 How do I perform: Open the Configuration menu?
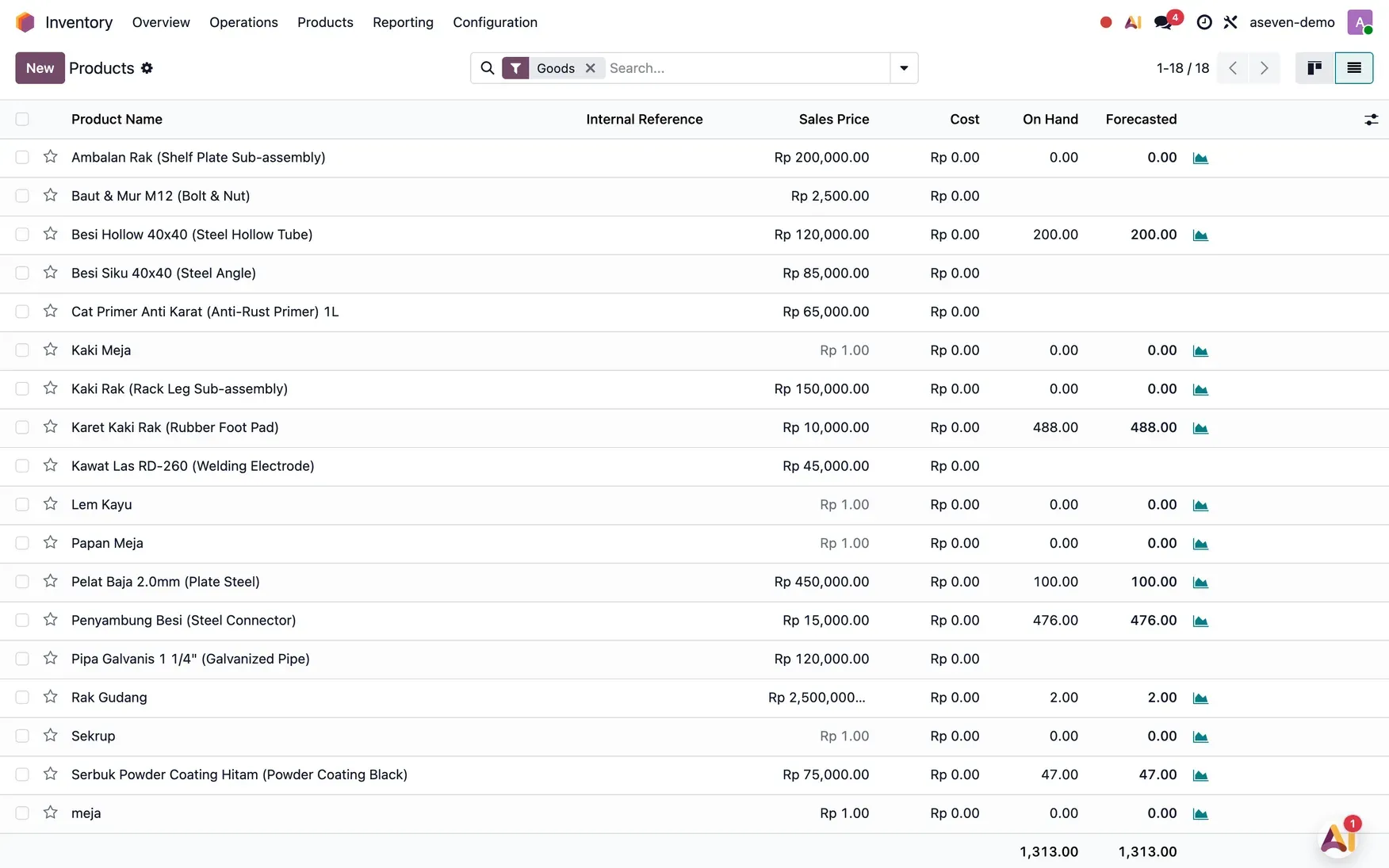495,22
